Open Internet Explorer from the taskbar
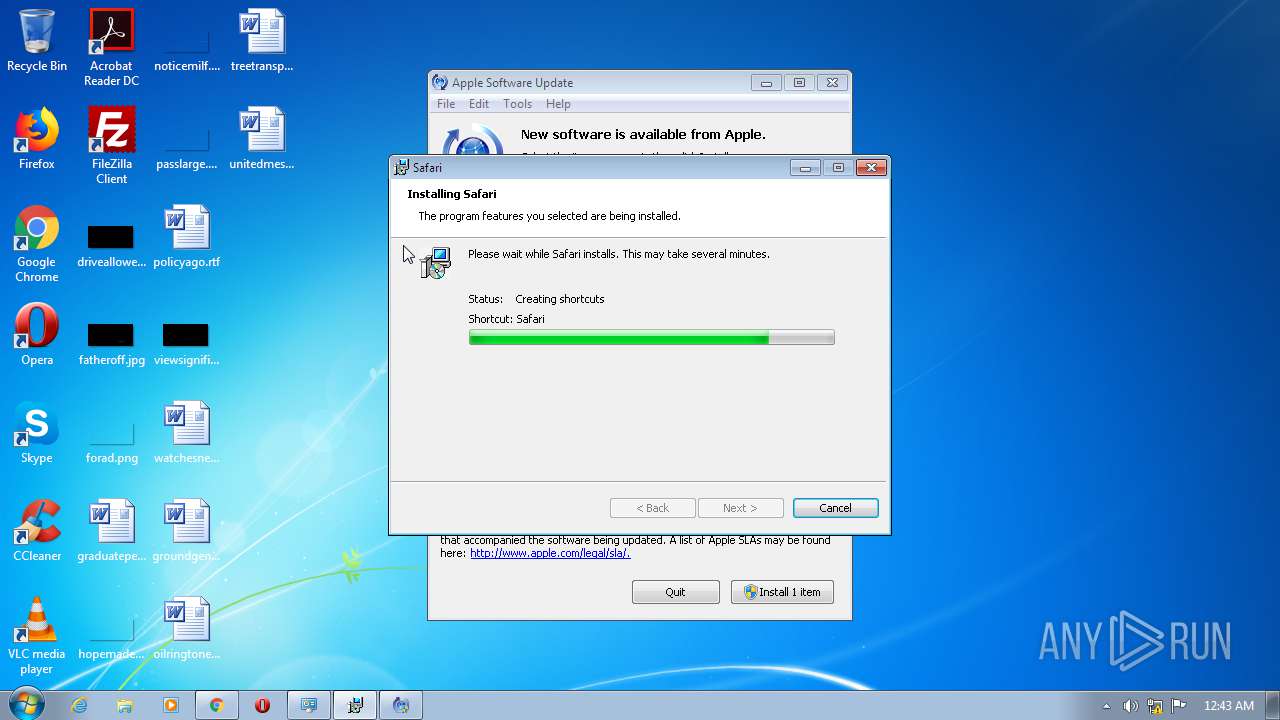Image resolution: width=1280 pixels, height=720 pixels. coord(79,705)
